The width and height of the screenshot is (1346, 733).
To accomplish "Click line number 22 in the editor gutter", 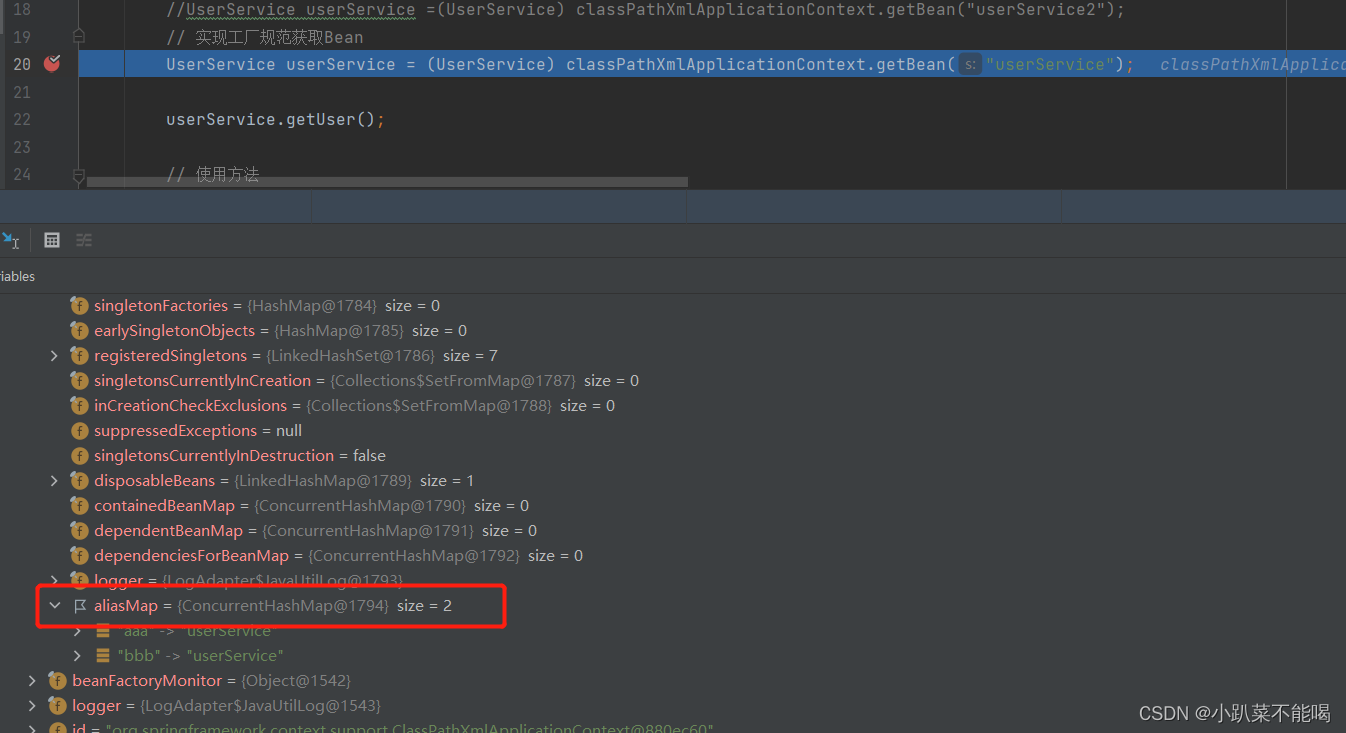I will click(21, 119).
